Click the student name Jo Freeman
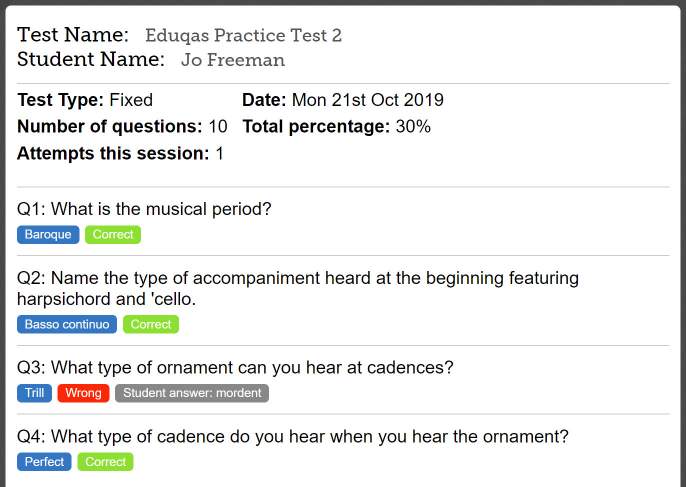Viewport: 686px width, 487px height. coord(233,60)
